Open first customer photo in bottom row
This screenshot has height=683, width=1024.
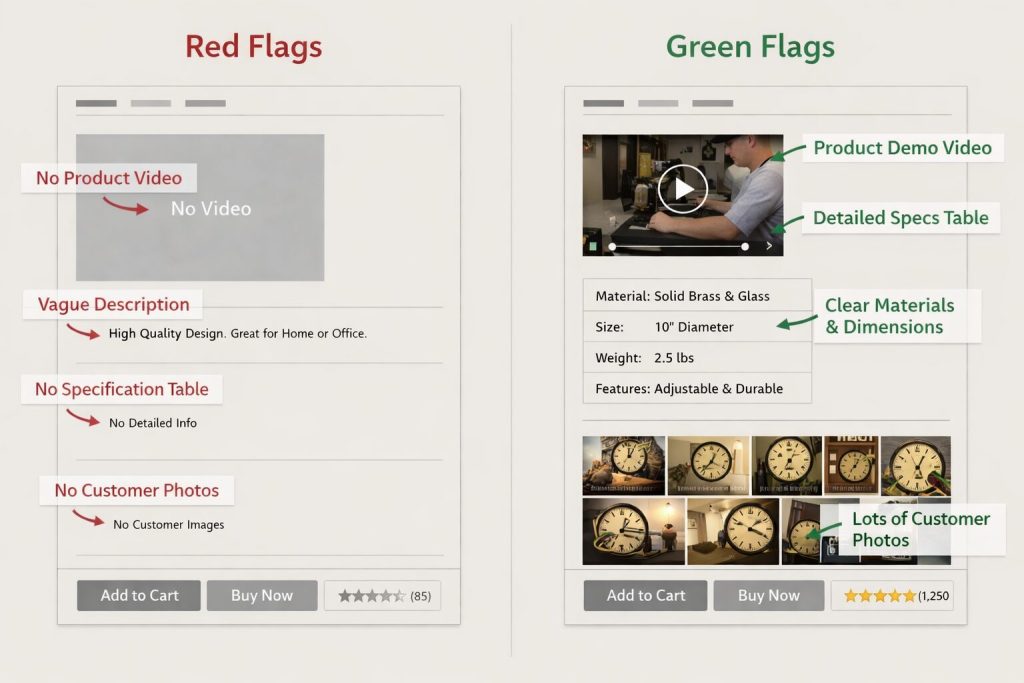tap(633, 532)
